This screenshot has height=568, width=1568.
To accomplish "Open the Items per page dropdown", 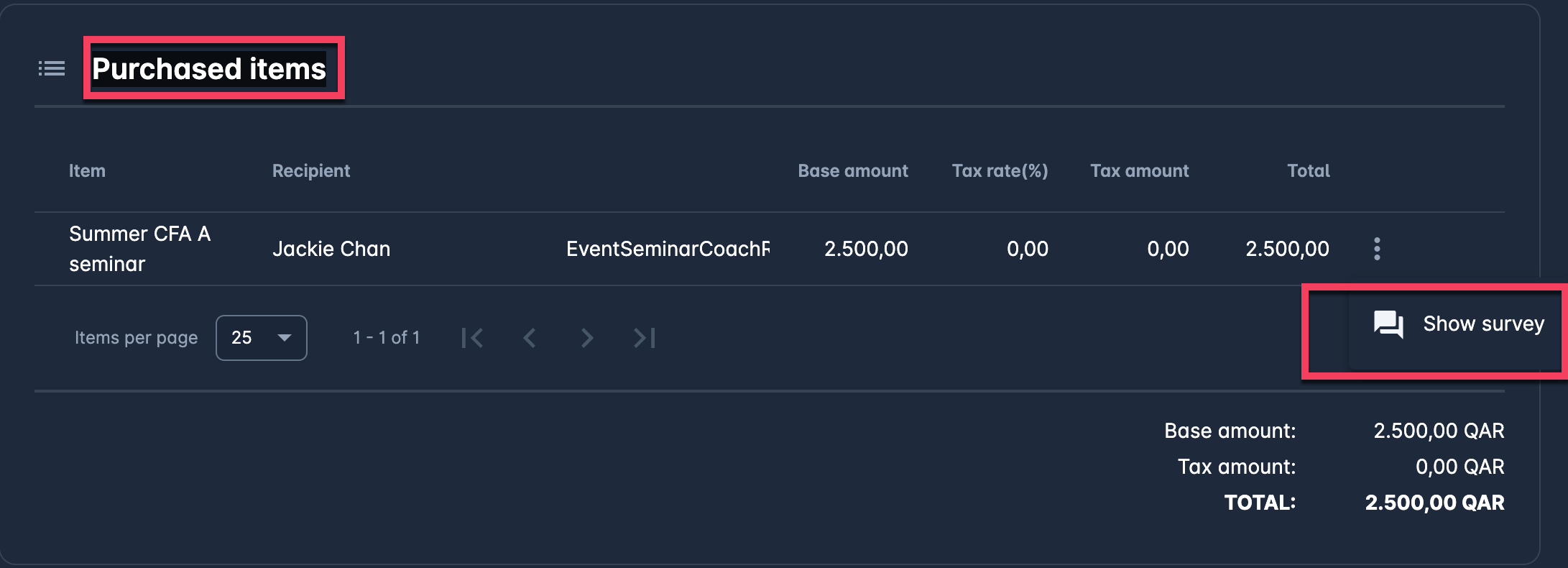I will 261,338.
